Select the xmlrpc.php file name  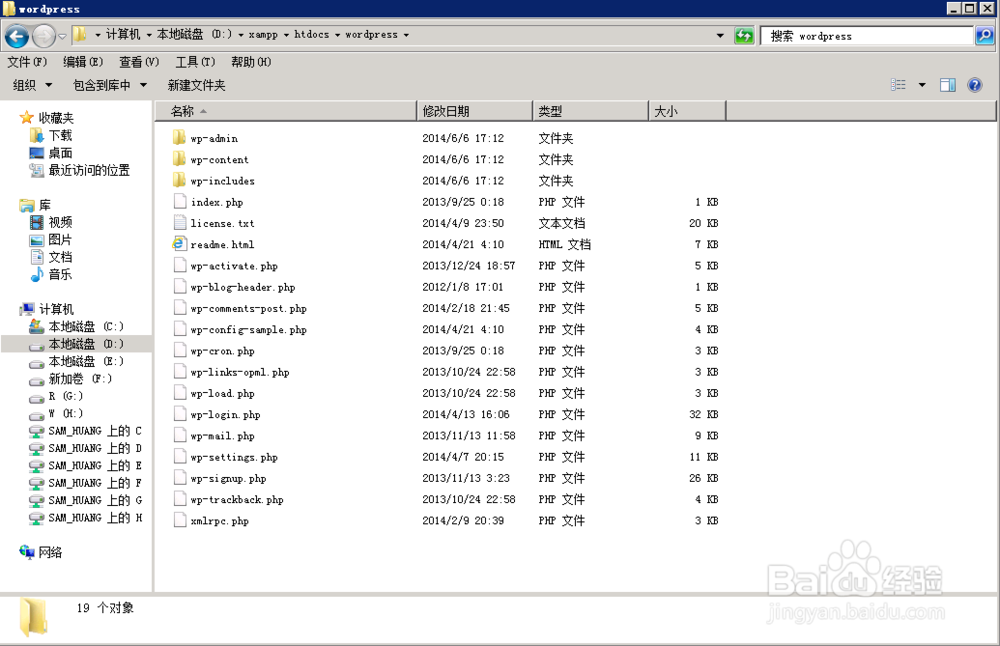(x=219, y=521)
